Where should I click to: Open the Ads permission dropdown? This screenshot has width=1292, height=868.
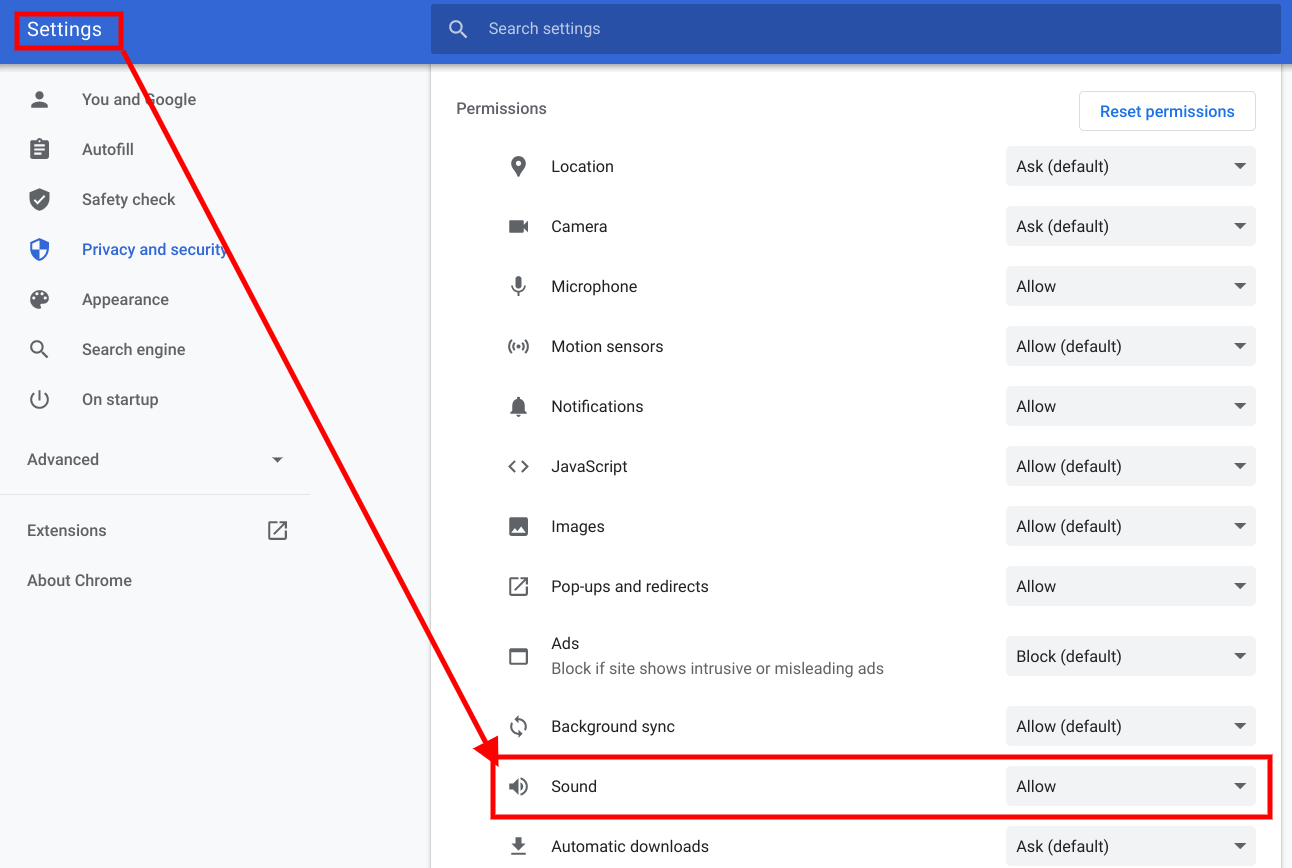tap(1130, 656)
